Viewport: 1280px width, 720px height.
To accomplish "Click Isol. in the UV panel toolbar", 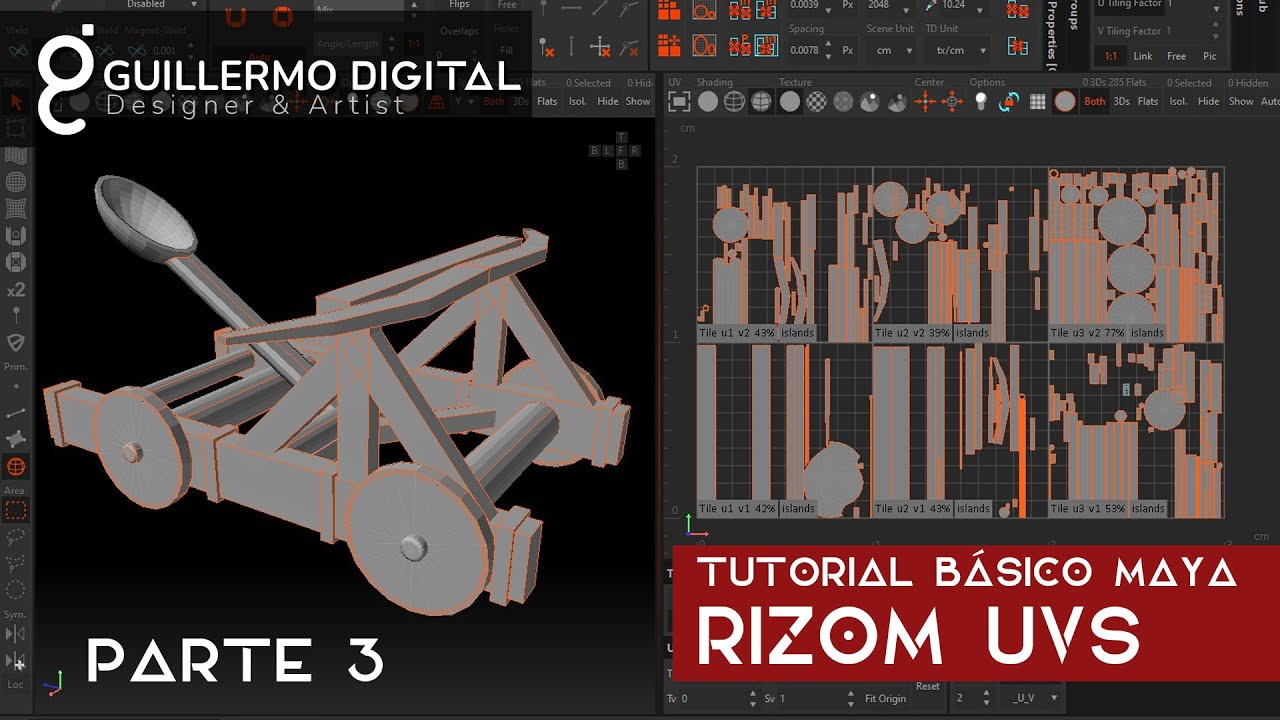I will pos(1178,102).
